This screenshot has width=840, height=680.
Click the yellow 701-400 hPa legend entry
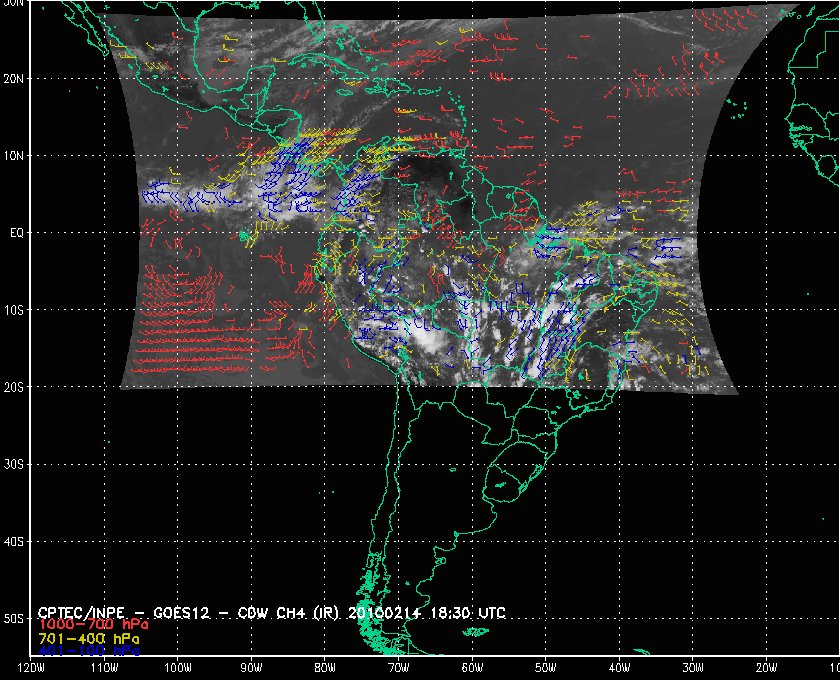pos(88,639)
